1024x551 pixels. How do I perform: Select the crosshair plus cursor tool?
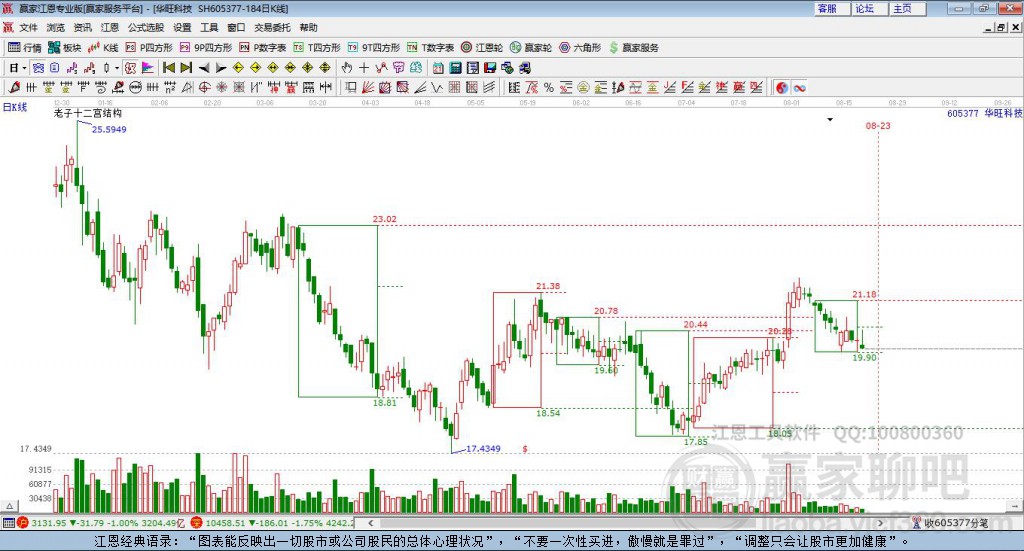(x=364, y=68)
